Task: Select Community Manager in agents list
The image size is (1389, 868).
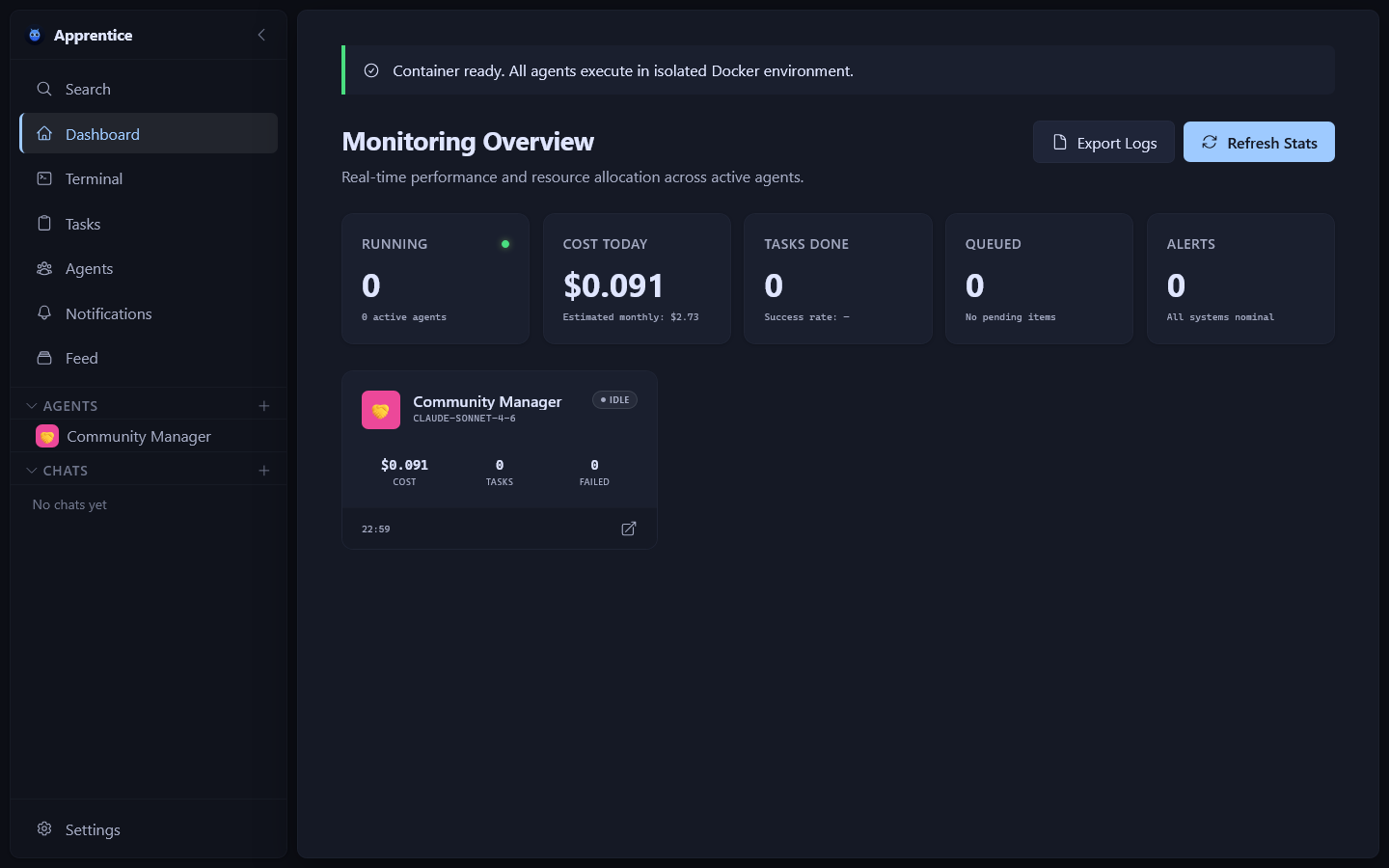Action: pos(149,436)
